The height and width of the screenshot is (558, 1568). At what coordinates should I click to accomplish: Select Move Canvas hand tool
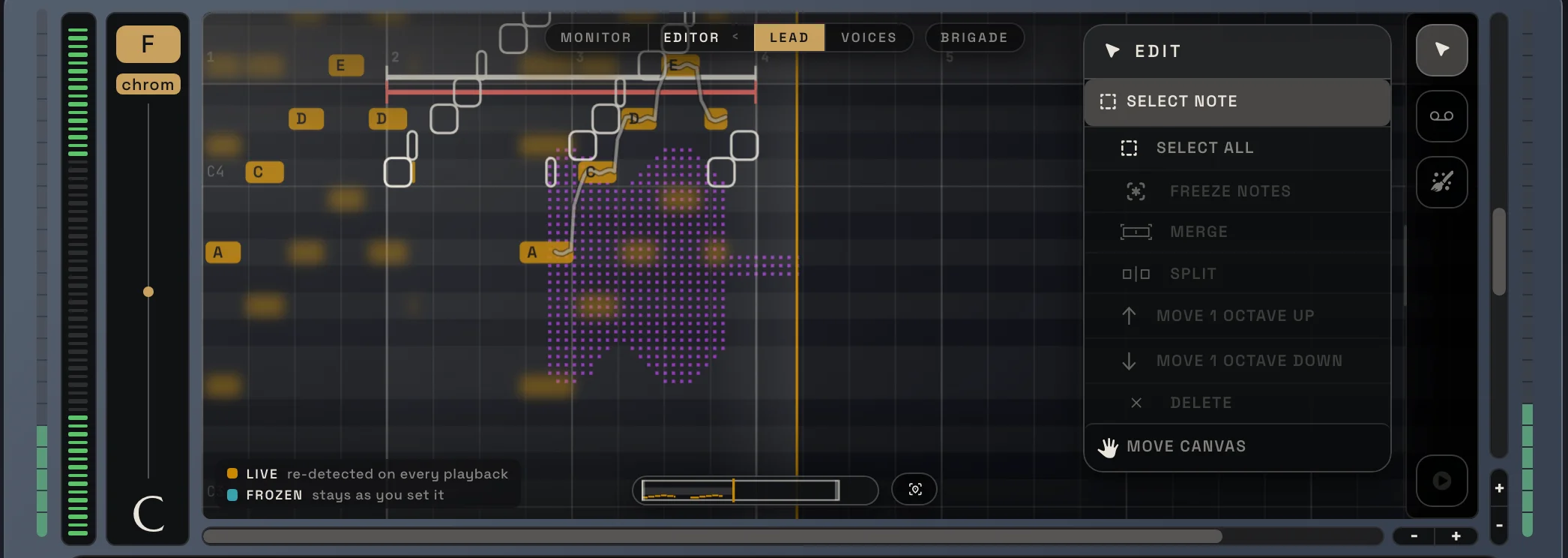click(x=1237, y=447)
